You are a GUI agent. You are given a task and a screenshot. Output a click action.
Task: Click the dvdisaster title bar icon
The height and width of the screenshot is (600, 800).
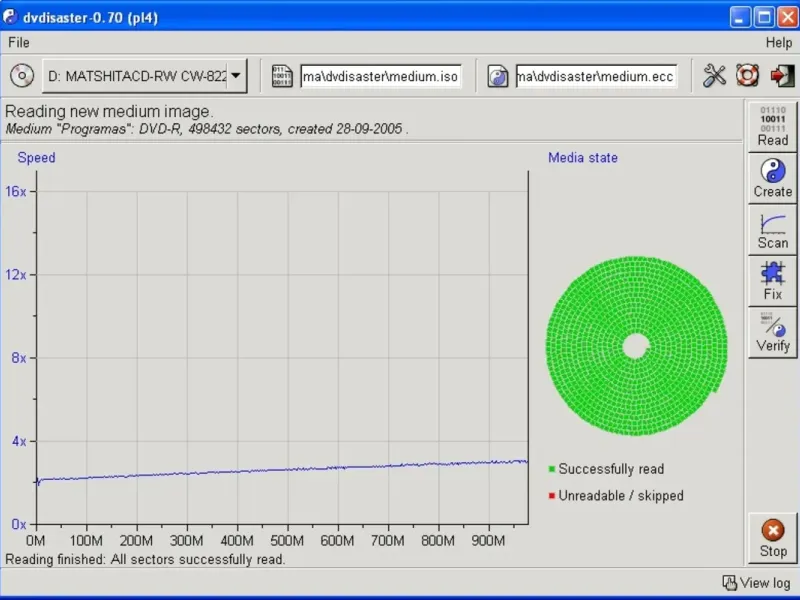[10, 16]
